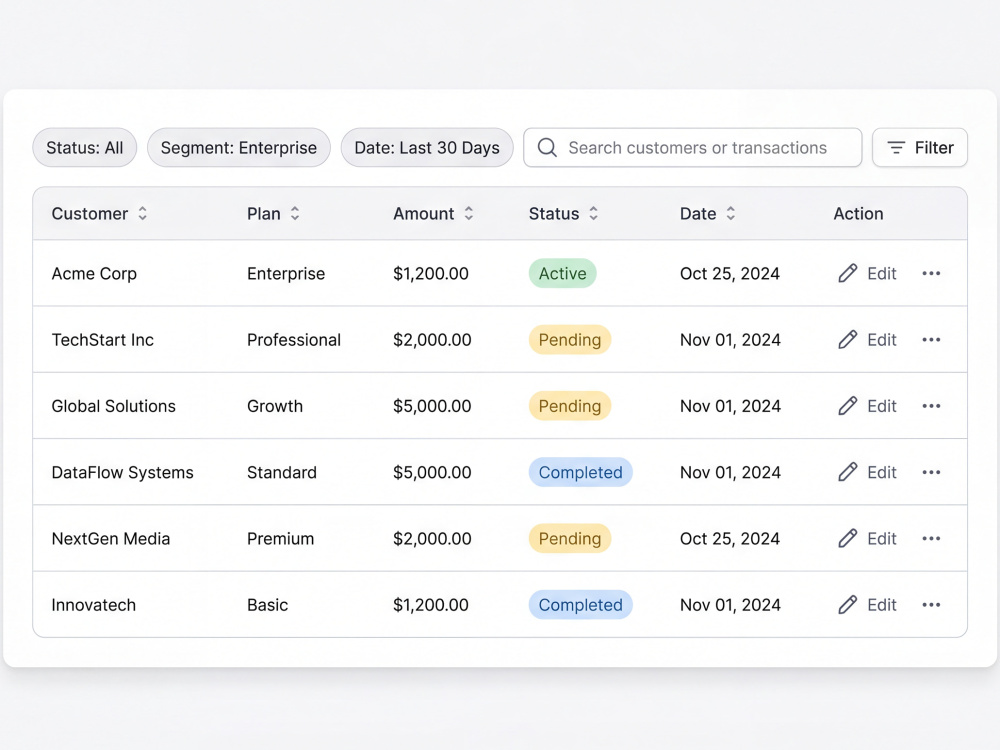Click the $2,000.00 amount for TechStart Inc
1000x750 pixels.
[x=432, y=340]
